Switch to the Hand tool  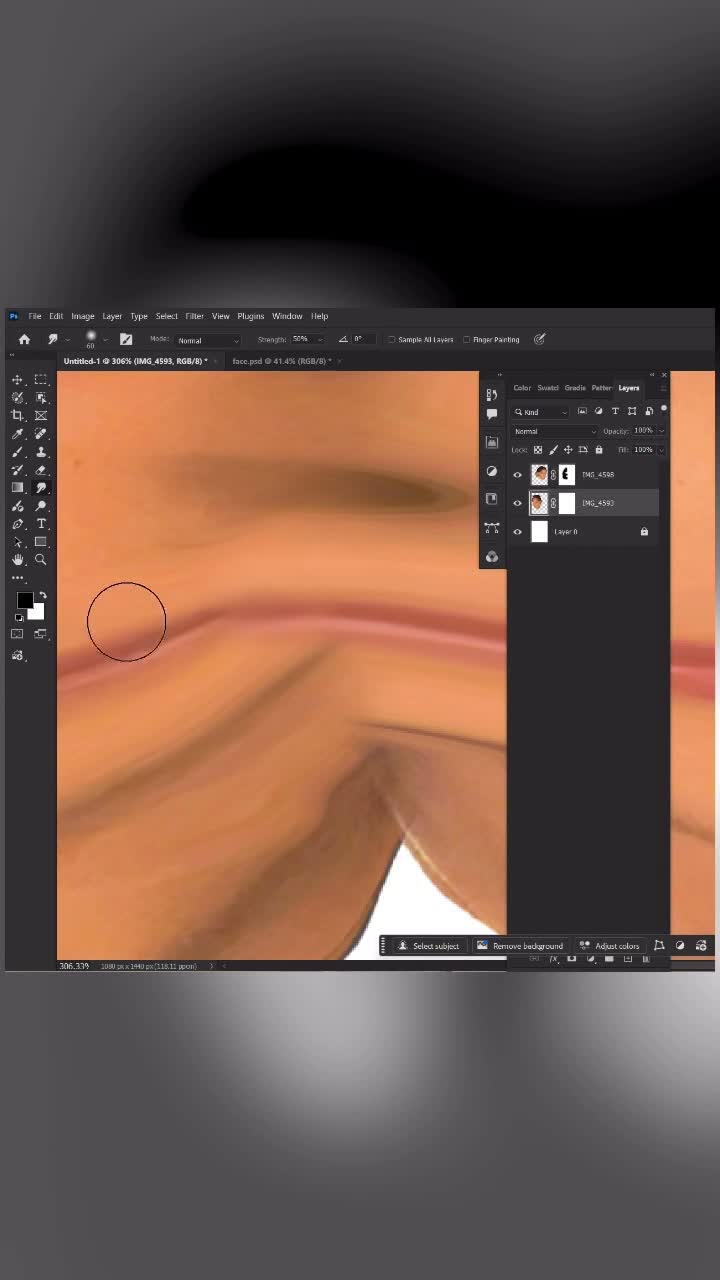17,560
